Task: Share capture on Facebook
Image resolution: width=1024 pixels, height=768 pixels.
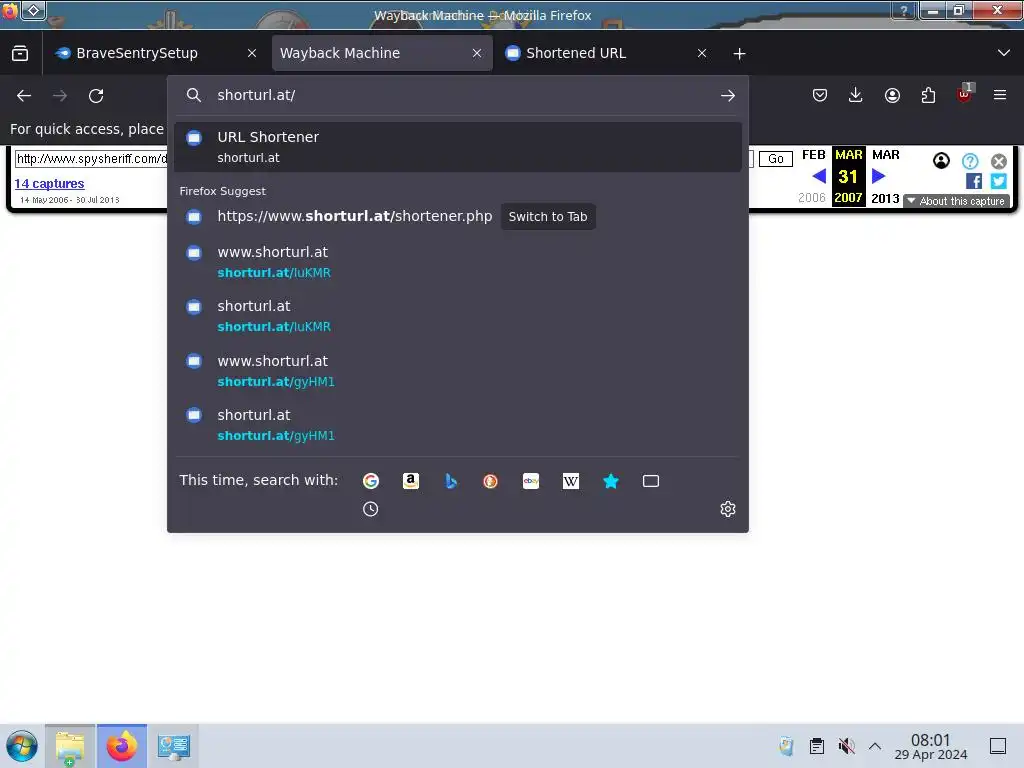Action: pos(974,181)
